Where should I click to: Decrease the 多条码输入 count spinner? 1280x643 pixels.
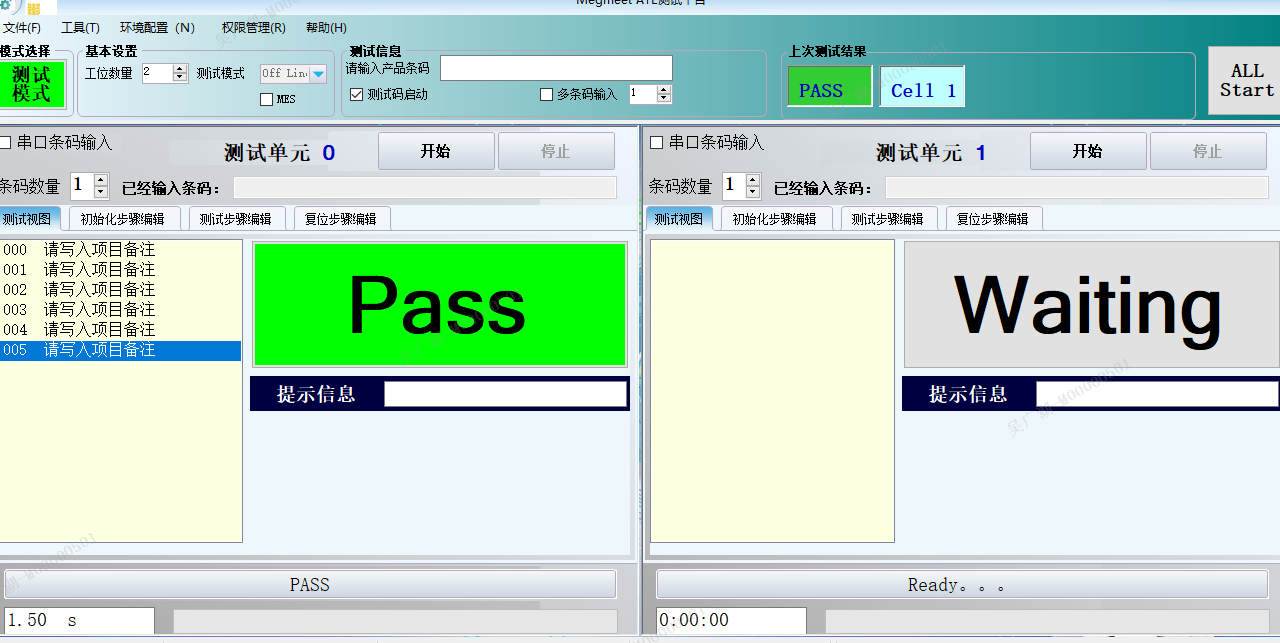tap(664, 99)
